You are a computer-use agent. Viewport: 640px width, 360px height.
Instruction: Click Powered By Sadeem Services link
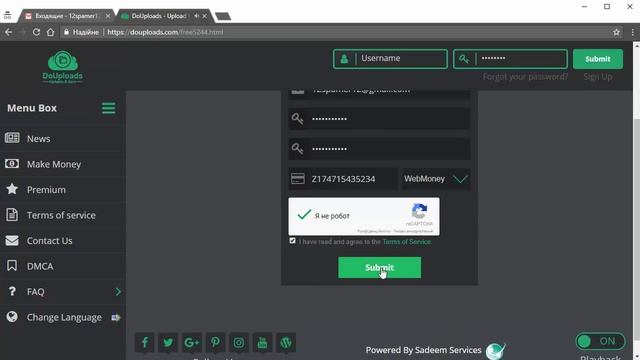423,350
